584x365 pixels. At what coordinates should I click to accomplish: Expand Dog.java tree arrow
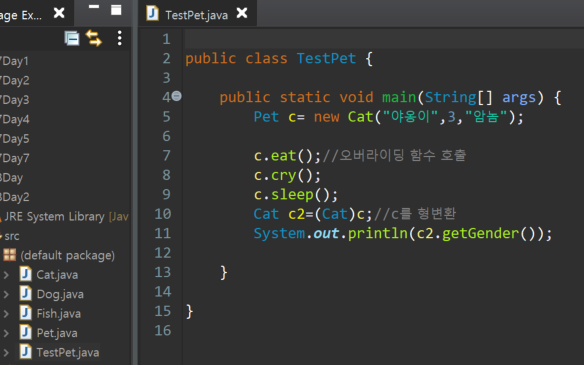pyautogui.click(x=6, y=295)
